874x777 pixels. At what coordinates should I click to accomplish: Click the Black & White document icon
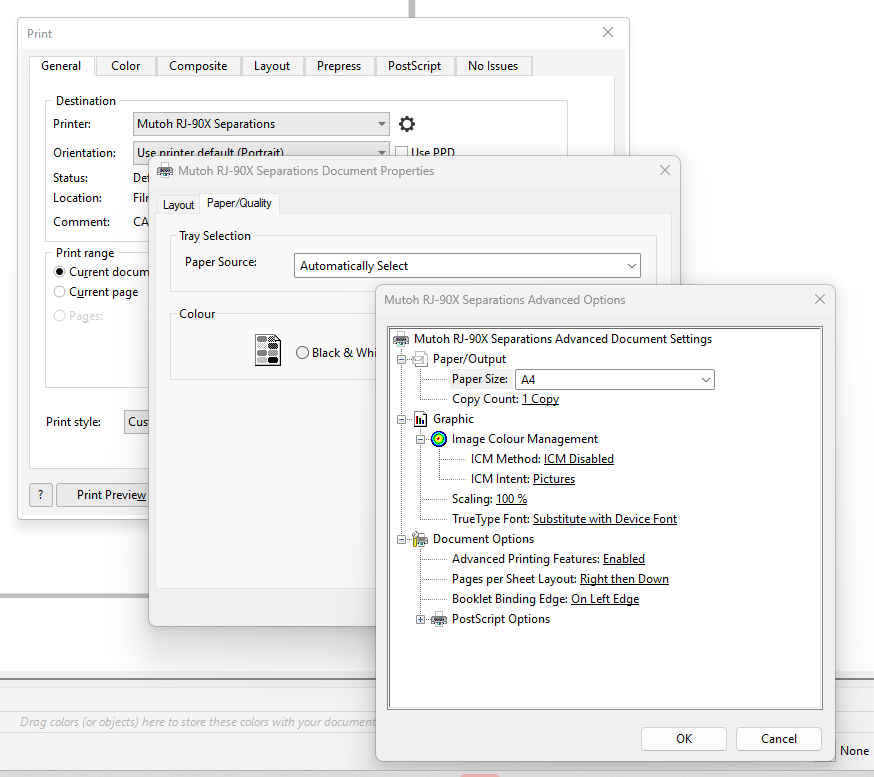click(x=268, y=350)
